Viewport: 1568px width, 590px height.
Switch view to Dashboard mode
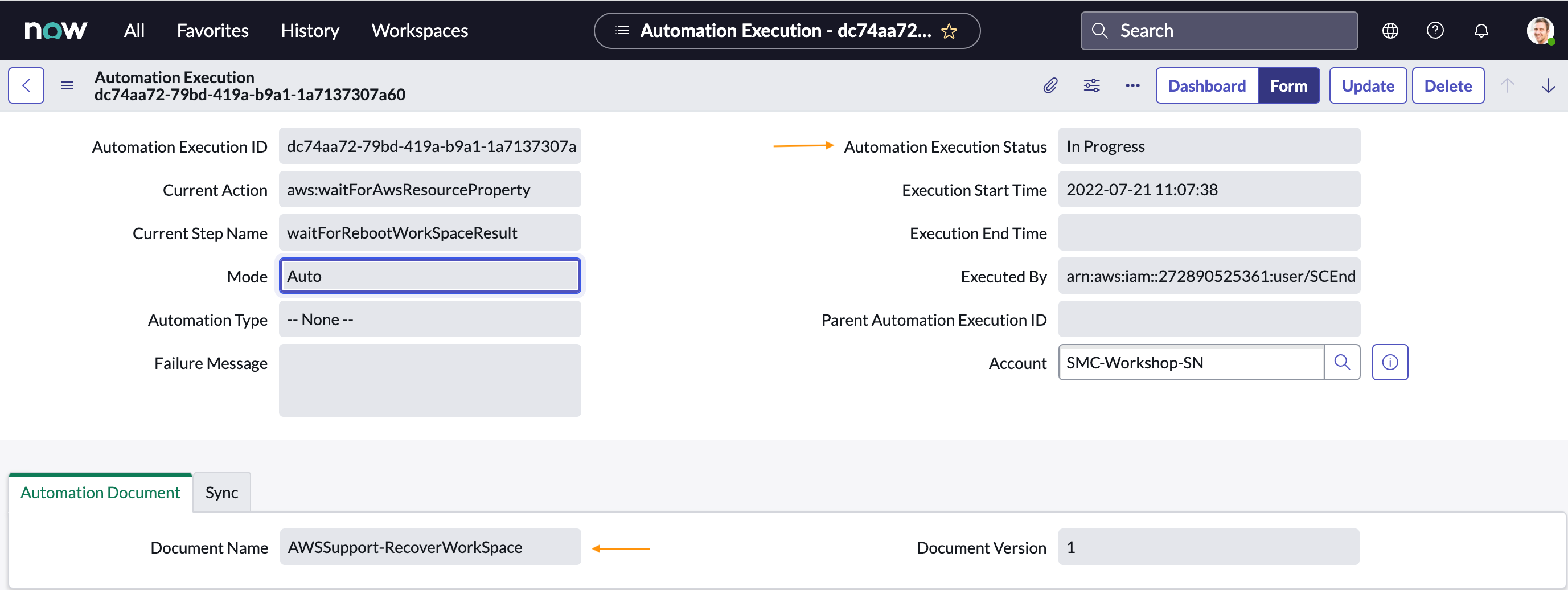(x=1206, y=85)
